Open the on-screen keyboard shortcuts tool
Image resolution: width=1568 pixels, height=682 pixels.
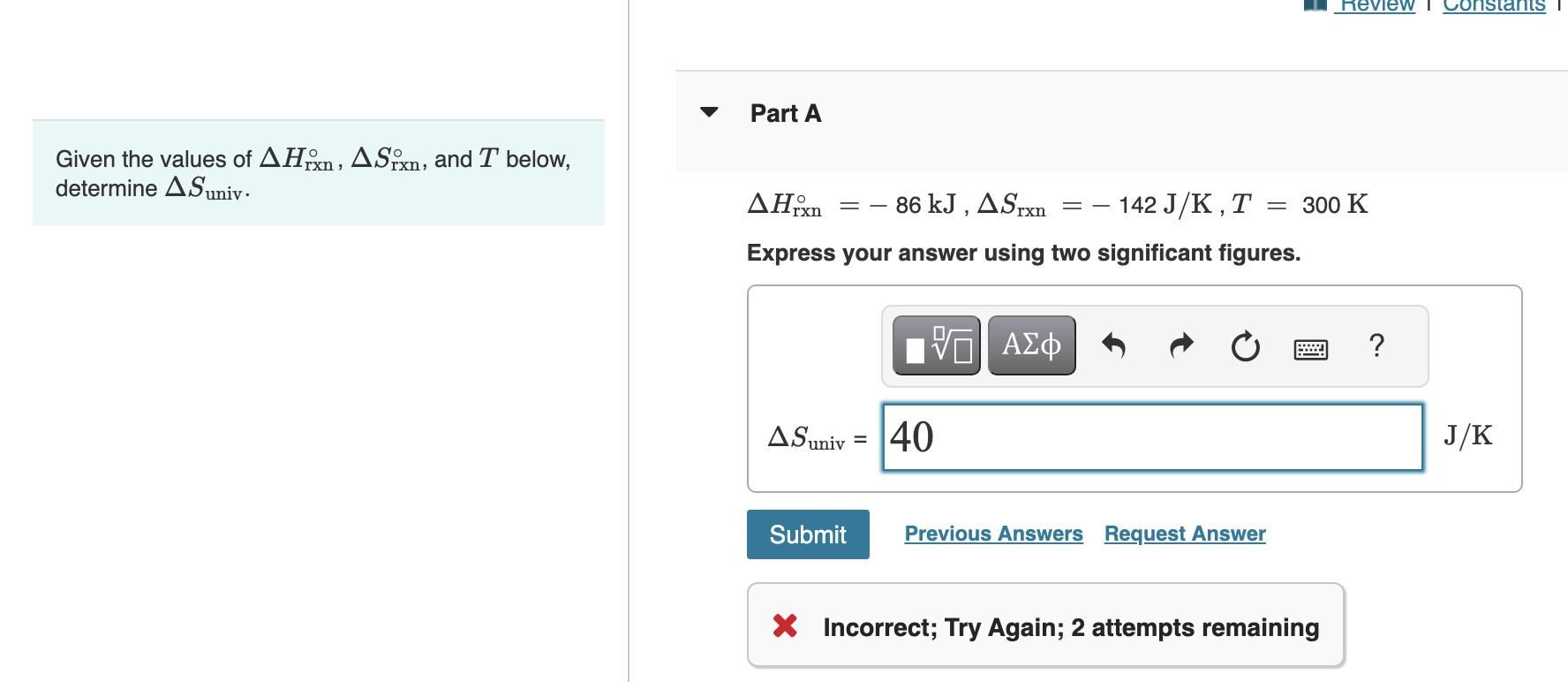click(1310, 349)
